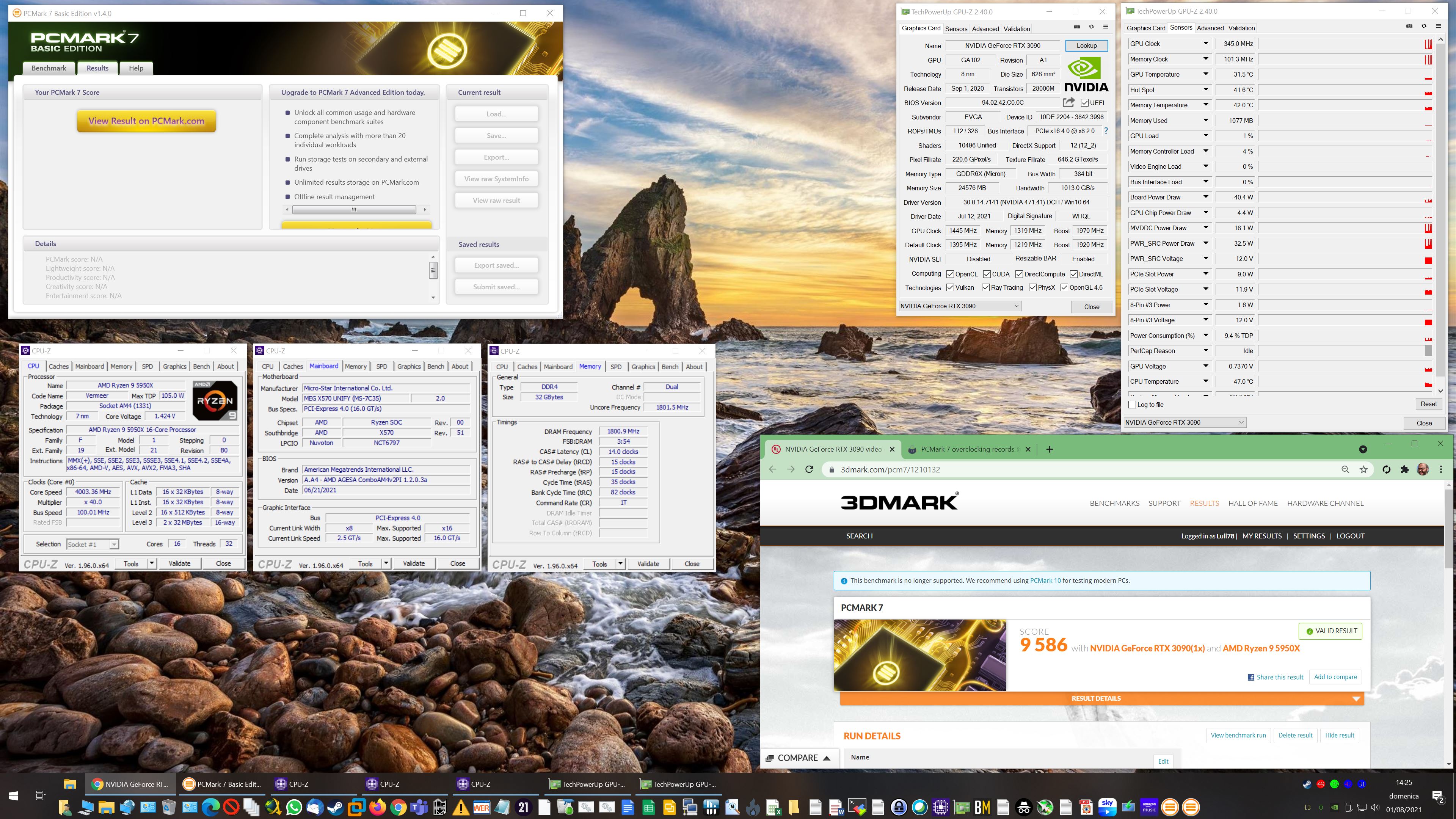The image size is (1456, 819).
Task: Open the Memory Clock sensor dropdown arrow
Action: coord(1206,59)
